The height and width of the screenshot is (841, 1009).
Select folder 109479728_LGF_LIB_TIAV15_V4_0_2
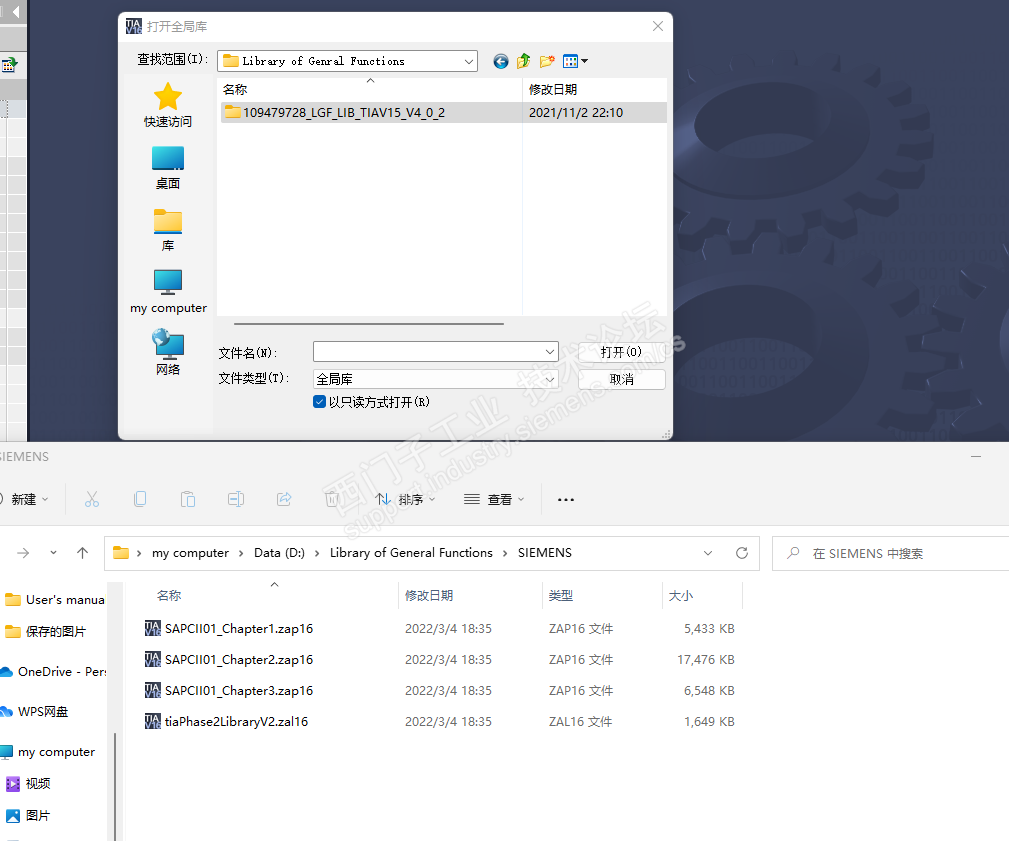pos(443,113)
